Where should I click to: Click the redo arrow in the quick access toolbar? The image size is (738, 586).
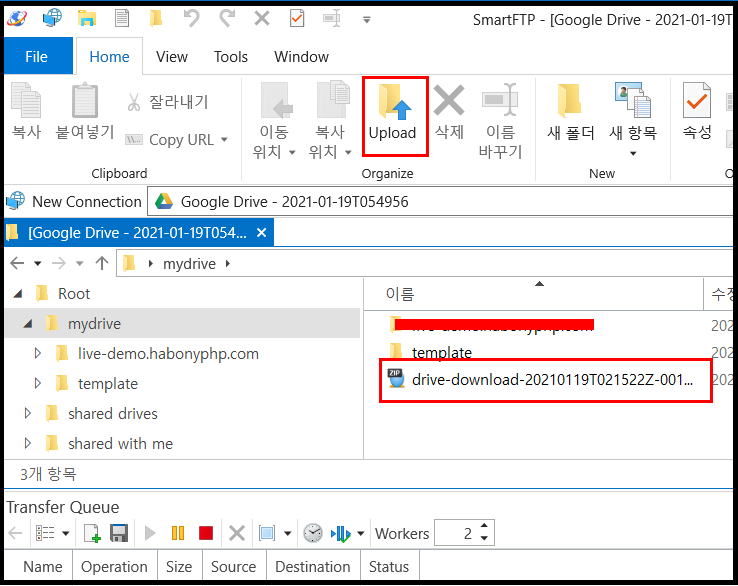[x=226, y=19]
